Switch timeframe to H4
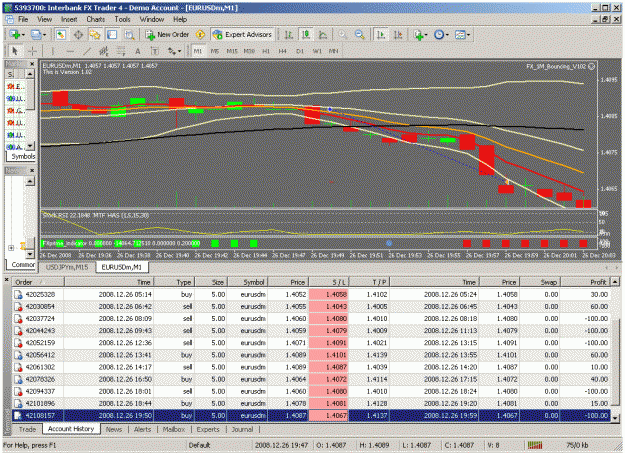 (x=283, y=51)
